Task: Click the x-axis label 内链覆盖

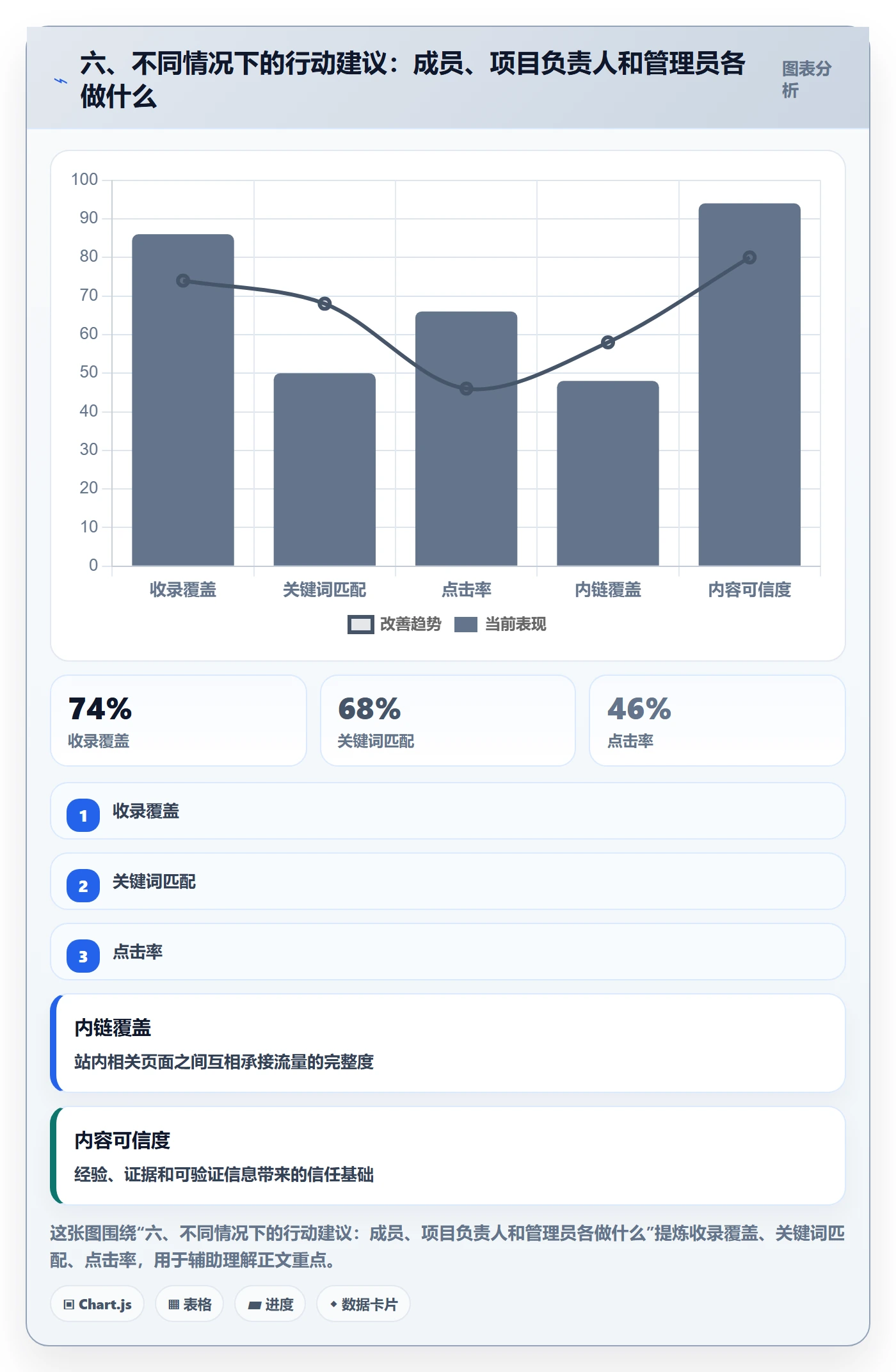Action: 608,589
